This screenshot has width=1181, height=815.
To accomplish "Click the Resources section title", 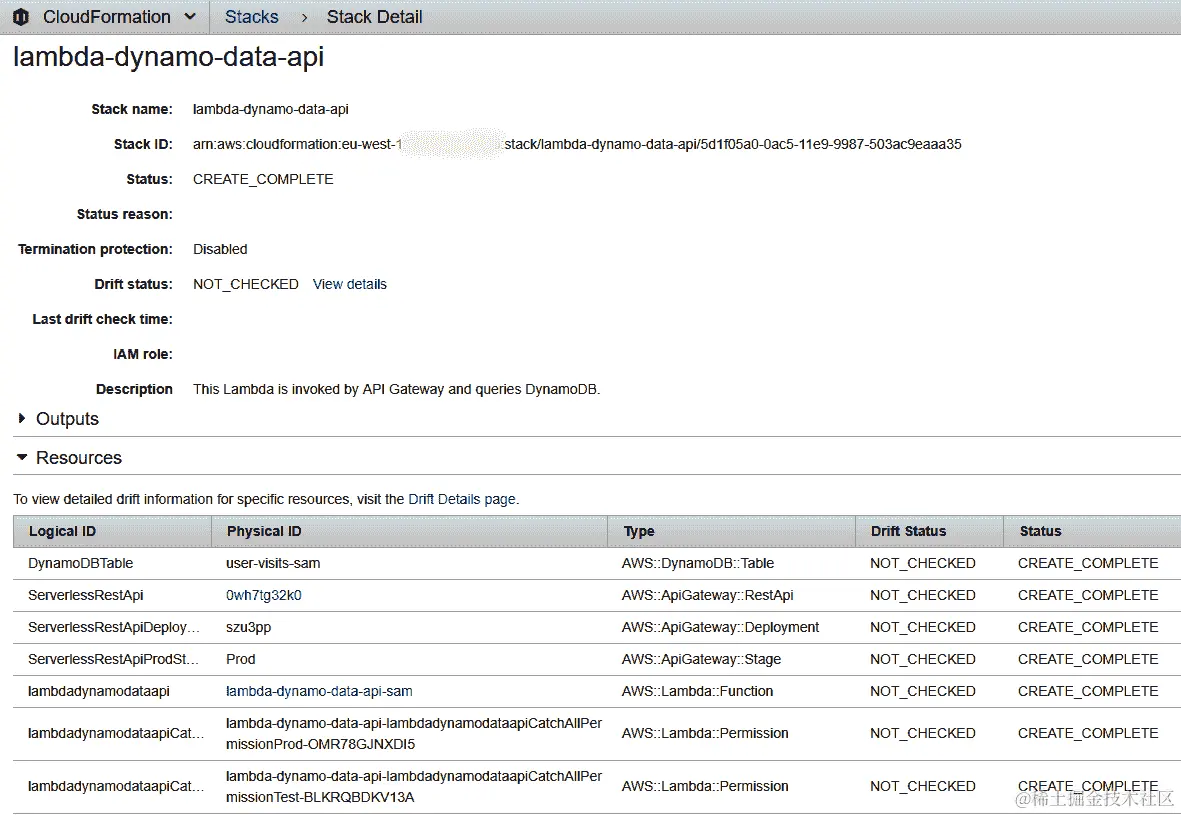I will click(x=78, y=458).
